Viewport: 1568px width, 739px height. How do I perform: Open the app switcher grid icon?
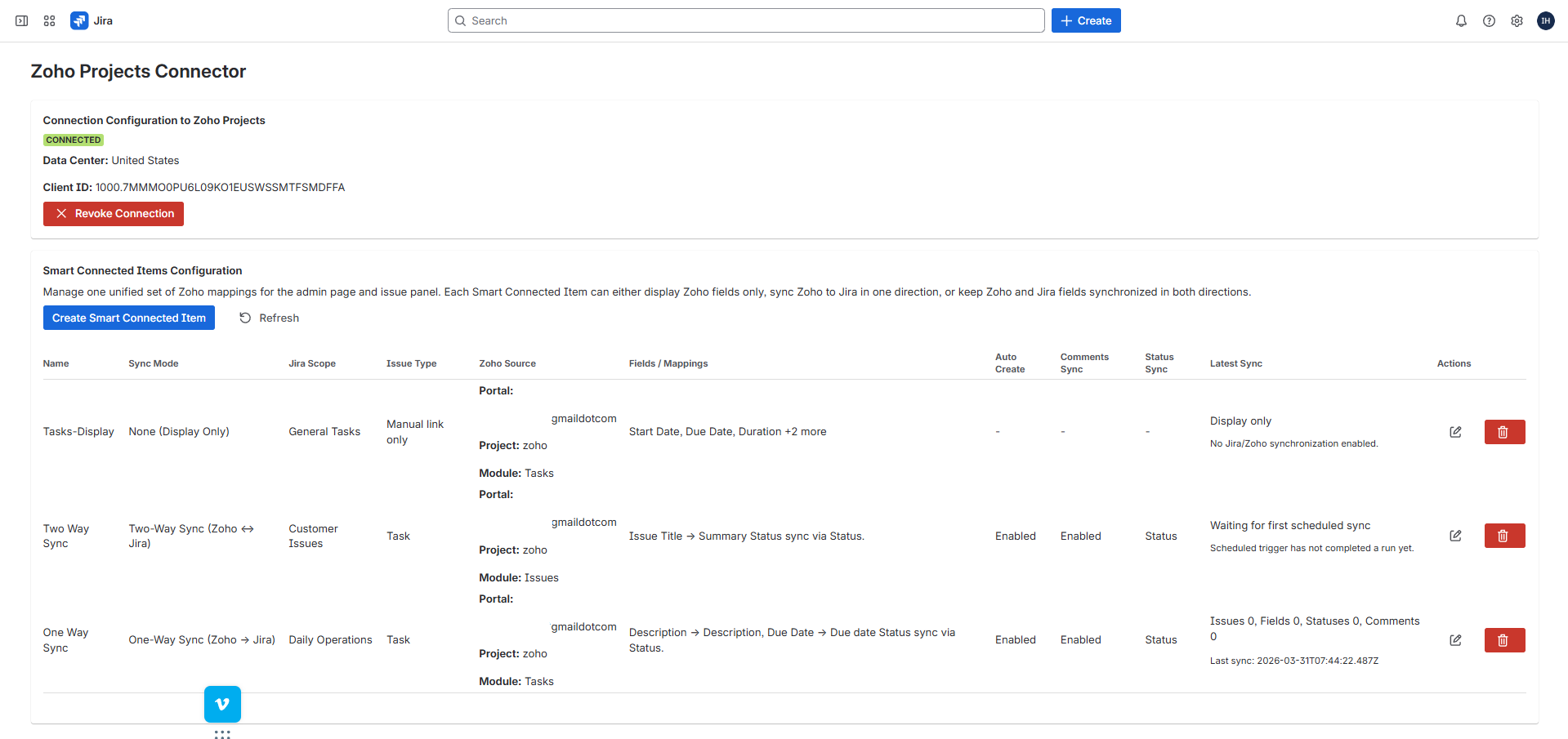[49, 20]
